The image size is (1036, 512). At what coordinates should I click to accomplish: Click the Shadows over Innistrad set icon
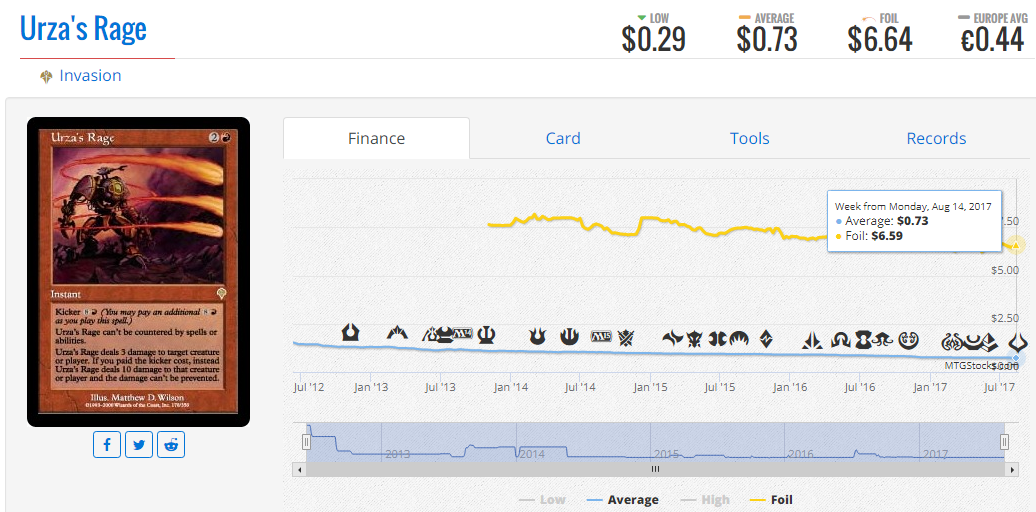(x=840, y=340)
